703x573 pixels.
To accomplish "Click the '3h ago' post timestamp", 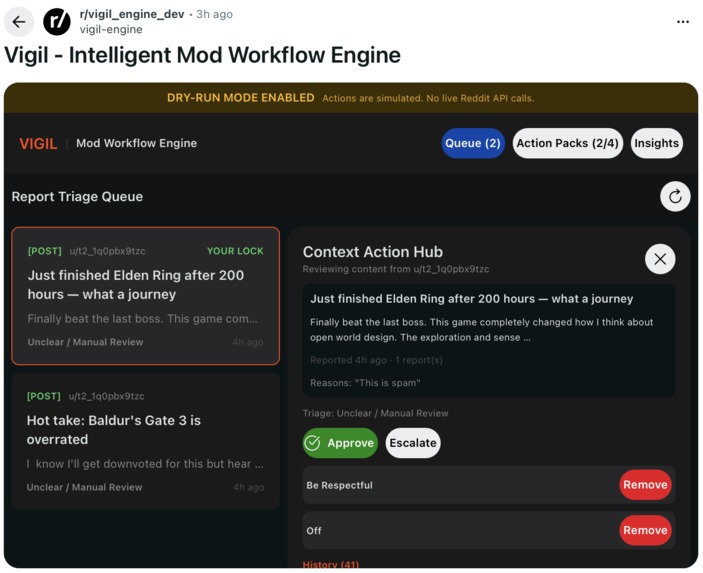I will [214, 14].
